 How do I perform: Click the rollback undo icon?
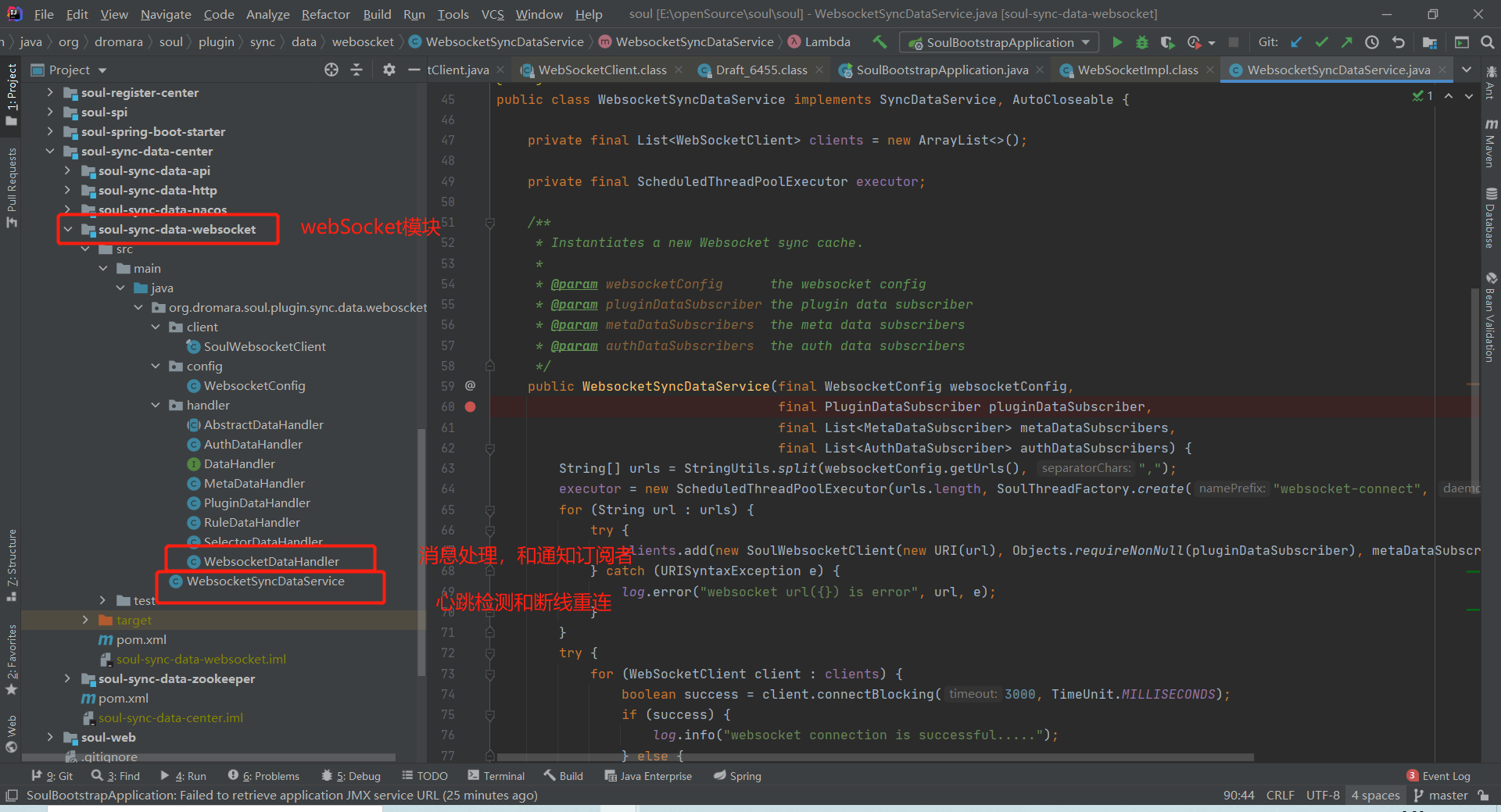pyautogui.click(x=1398, y=42)
